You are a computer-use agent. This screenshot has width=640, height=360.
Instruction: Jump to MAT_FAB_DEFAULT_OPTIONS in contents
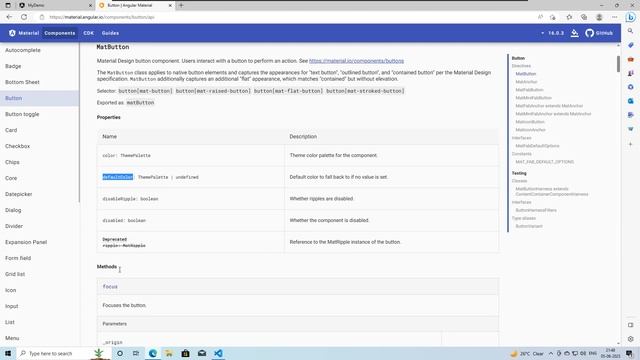point(544,162)
